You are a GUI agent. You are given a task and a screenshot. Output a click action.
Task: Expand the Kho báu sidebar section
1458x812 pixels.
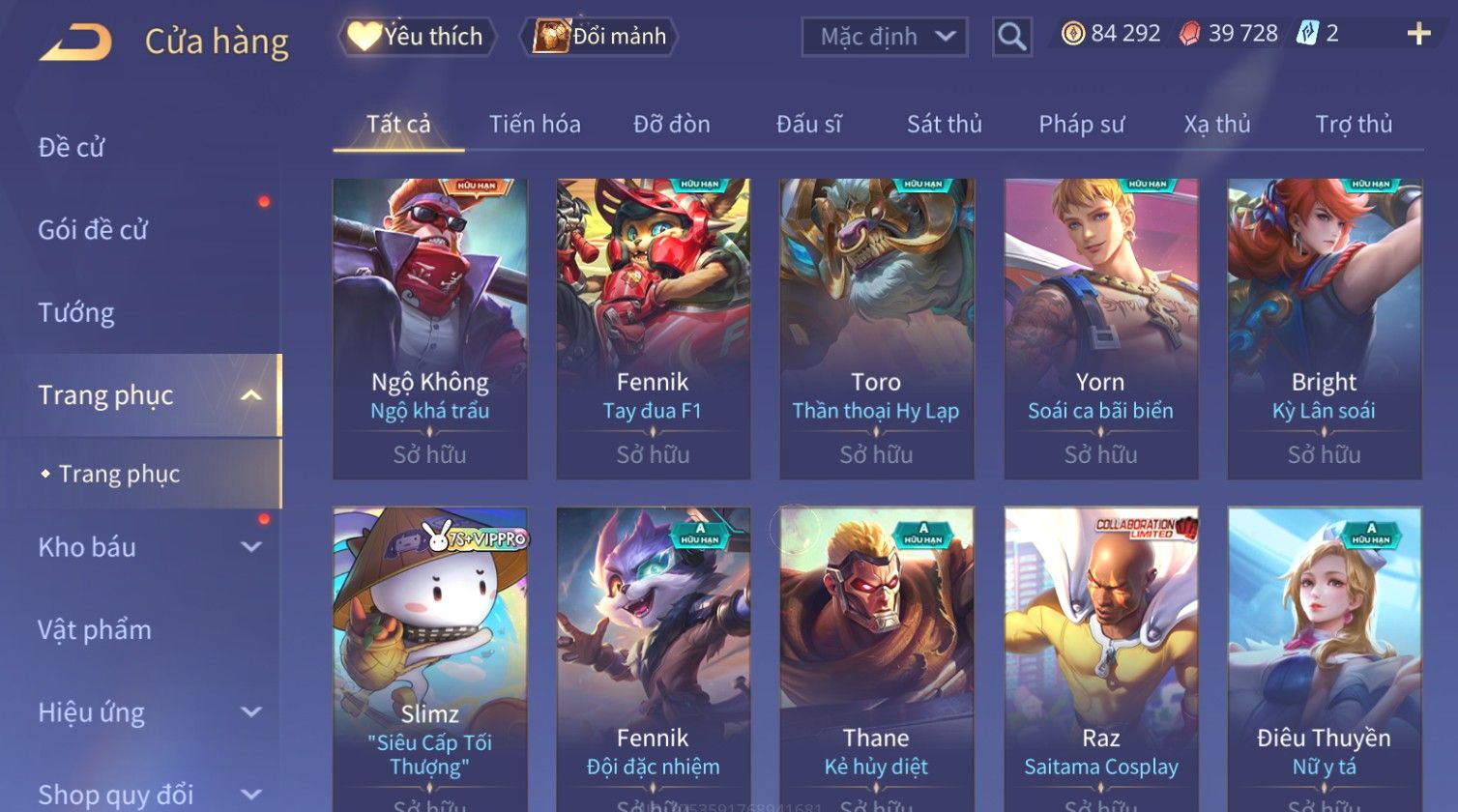[x=251, y=548]
